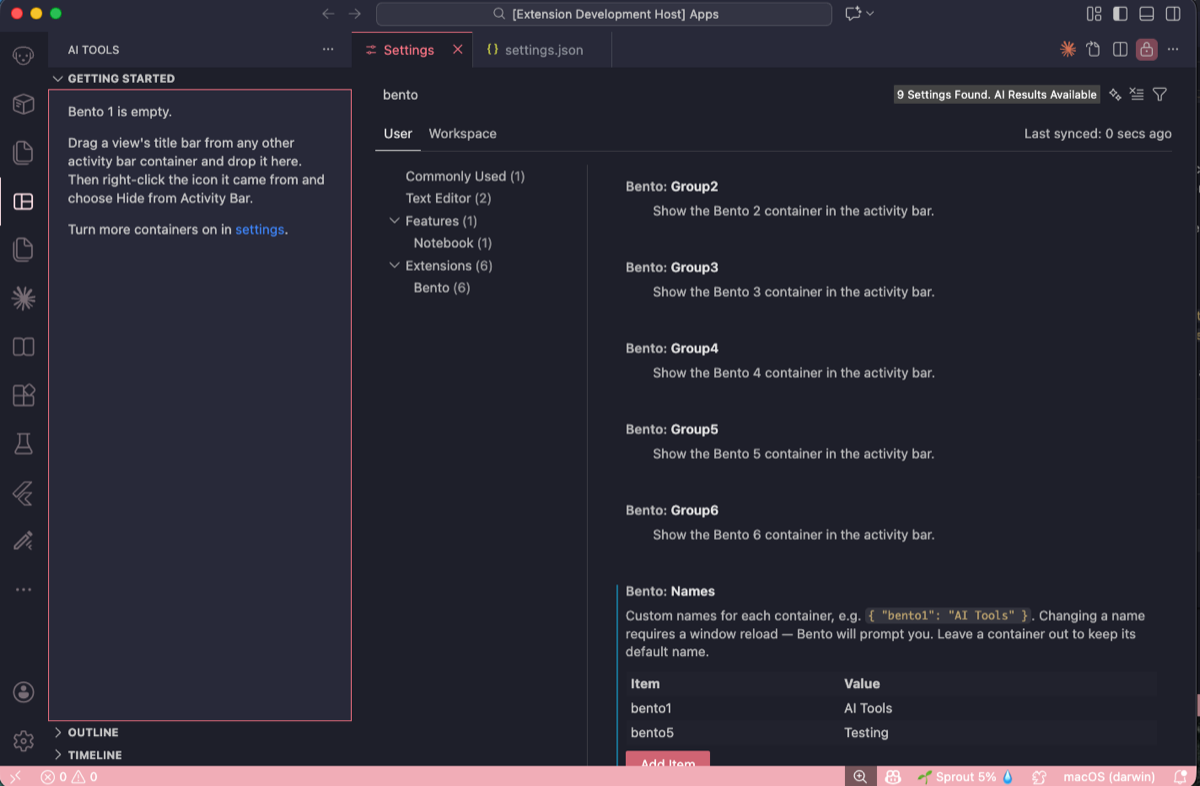The height and width of the screenshot is (786, 1200).
Task: Open the settings filter funnel
Action: pos(1160,94)
